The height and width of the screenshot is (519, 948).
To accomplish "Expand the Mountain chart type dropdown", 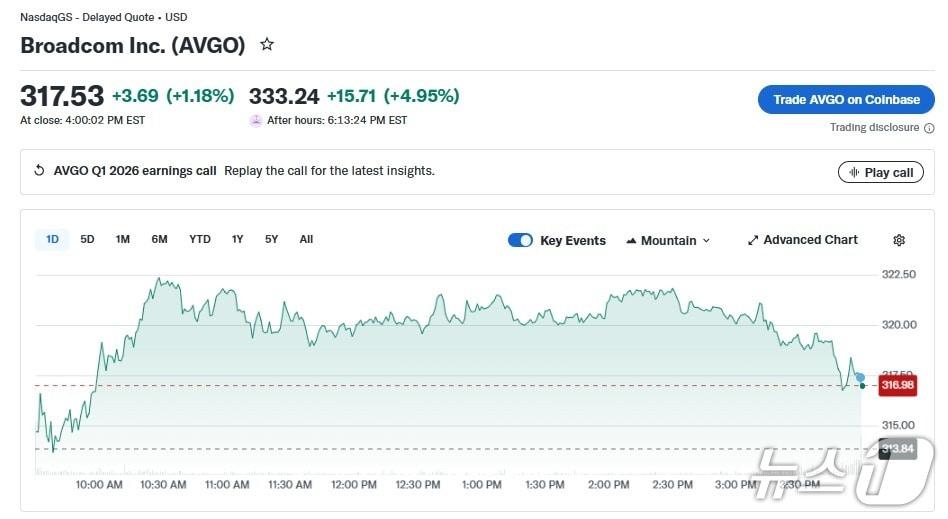I will click(668, 240).
